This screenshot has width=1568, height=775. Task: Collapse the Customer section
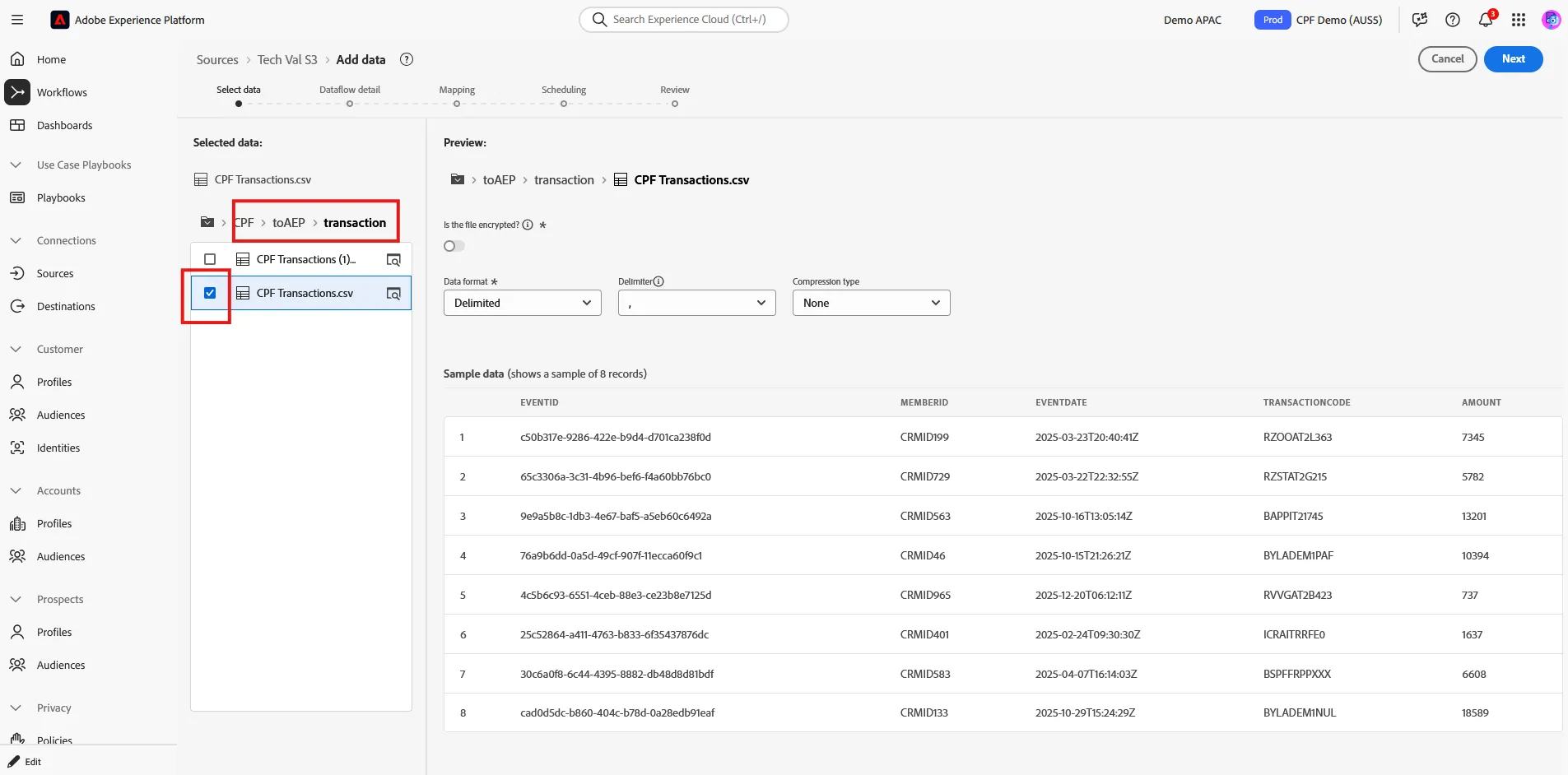(x=16, y=349)
